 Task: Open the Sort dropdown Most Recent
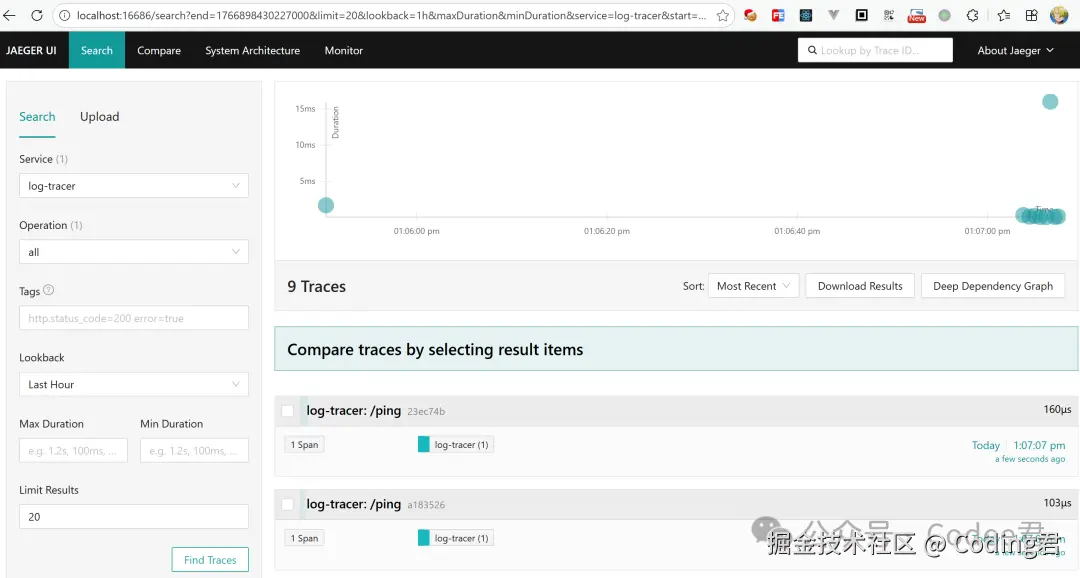tap(754, 286)
